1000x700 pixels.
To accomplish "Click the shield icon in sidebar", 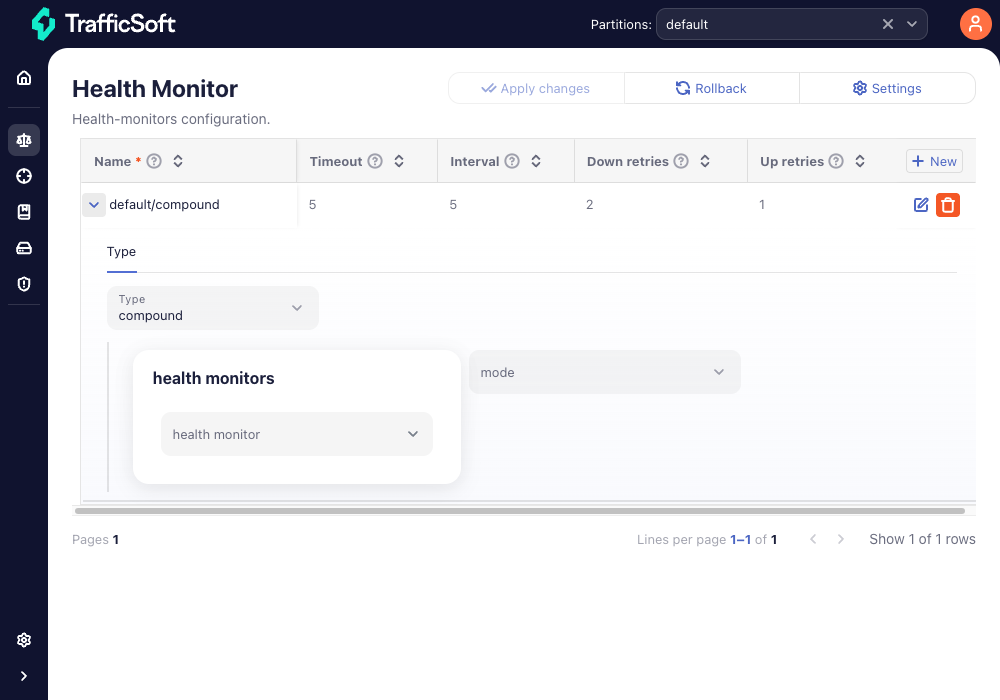I will pos(24,284).
